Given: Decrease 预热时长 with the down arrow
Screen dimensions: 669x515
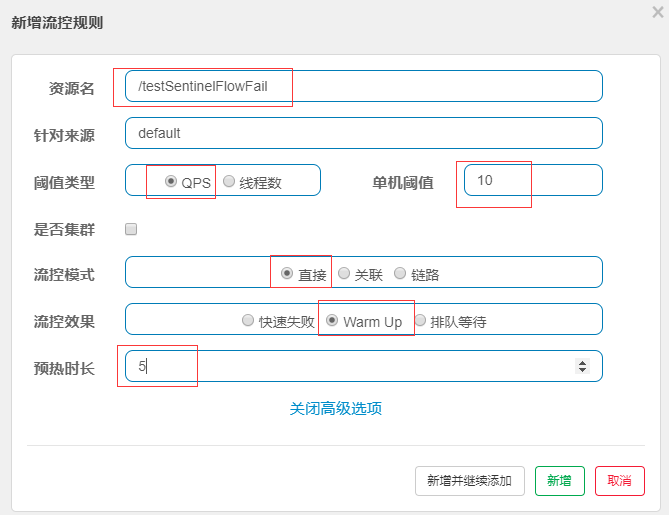Looking at the screenshot, I should point(582,370).
